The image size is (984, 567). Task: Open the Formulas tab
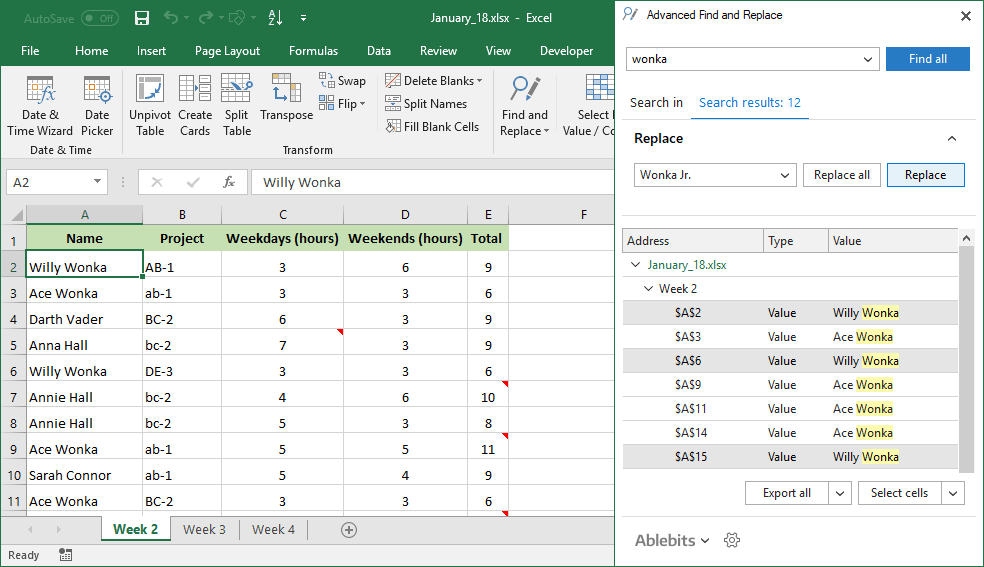click(313, 51)
